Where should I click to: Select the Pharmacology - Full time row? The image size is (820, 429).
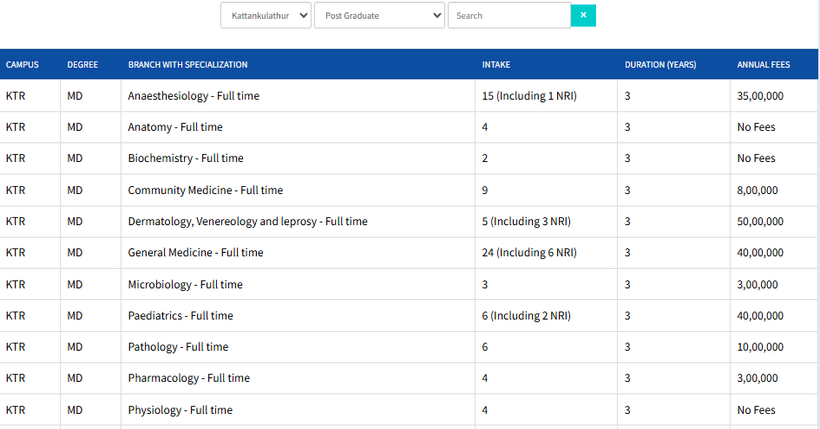pos(188,378)
